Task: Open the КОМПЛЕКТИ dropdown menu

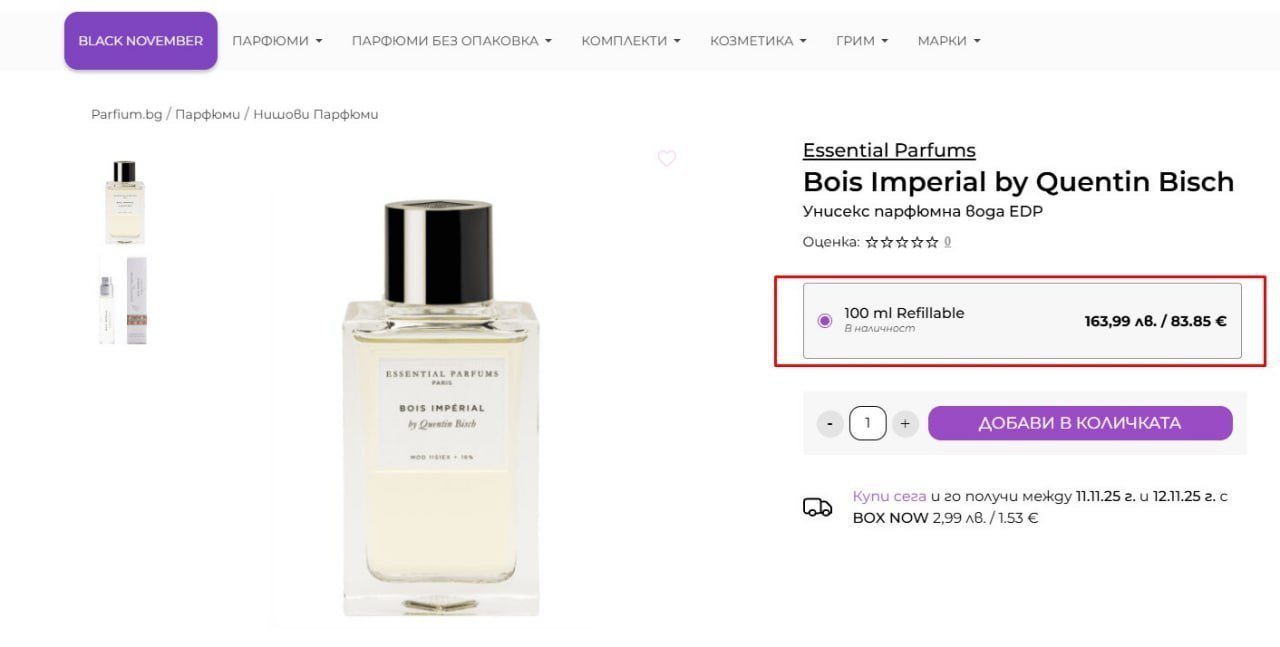Action: (630, 41)
